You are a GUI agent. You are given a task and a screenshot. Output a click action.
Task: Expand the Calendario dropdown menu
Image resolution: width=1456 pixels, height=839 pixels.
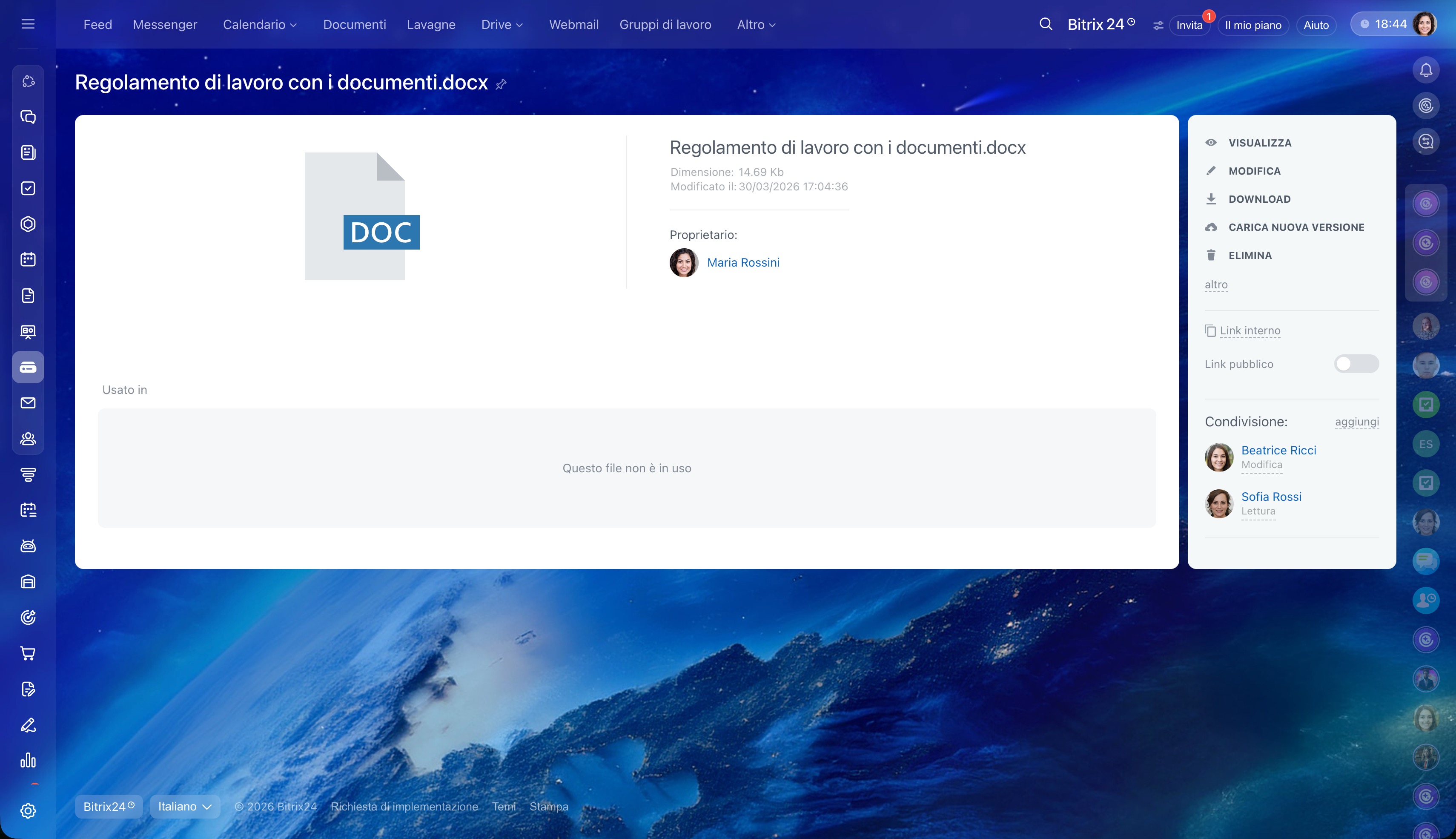click(259, 25)
